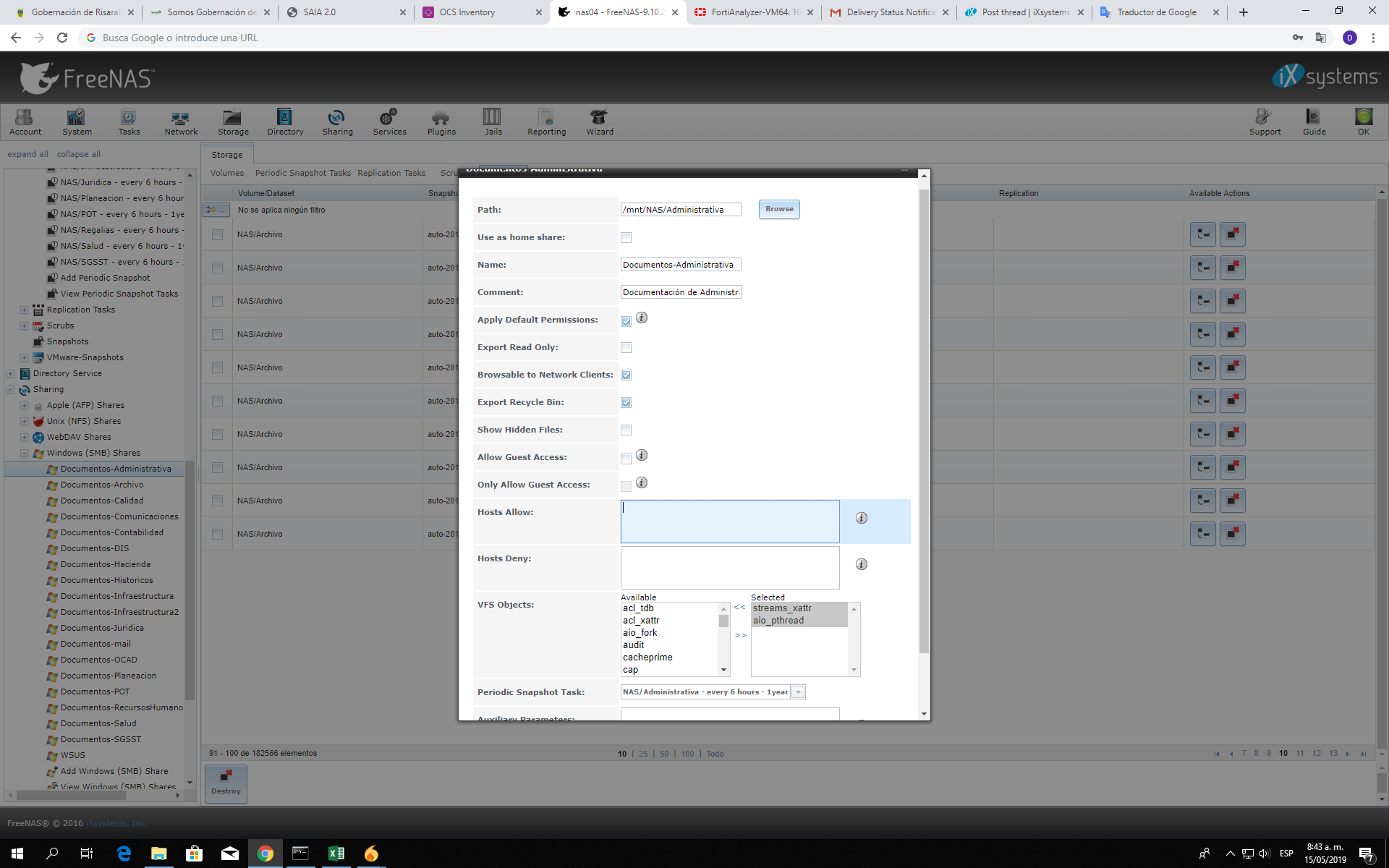This screenshot has height=868, width=1389.
Task: Expand Scrubs tree node
Action: point(24,325)
